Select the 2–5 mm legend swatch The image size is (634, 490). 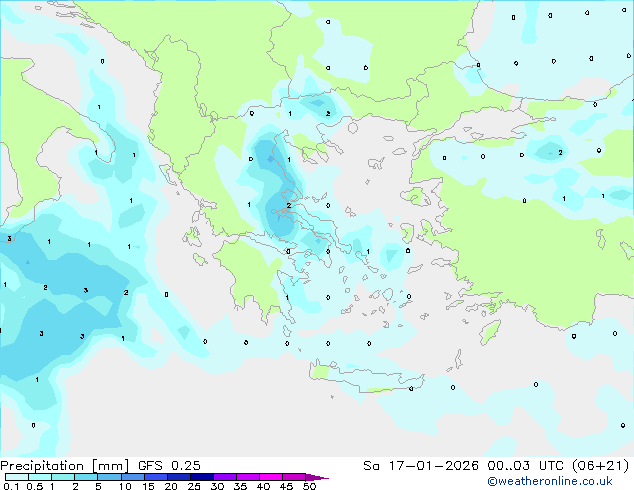coord(86,477)
